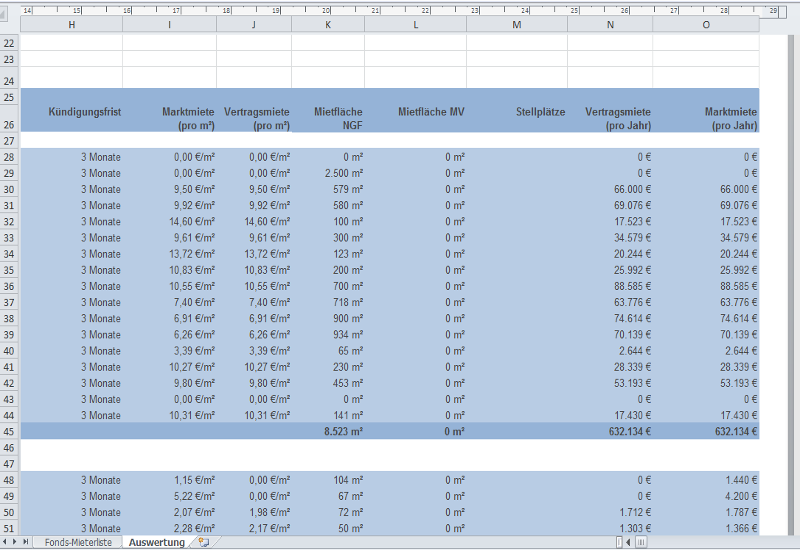The width and height of the screenshot is (800, 550).
Task: Select row 47 header
Action: (x=9, y=464)
